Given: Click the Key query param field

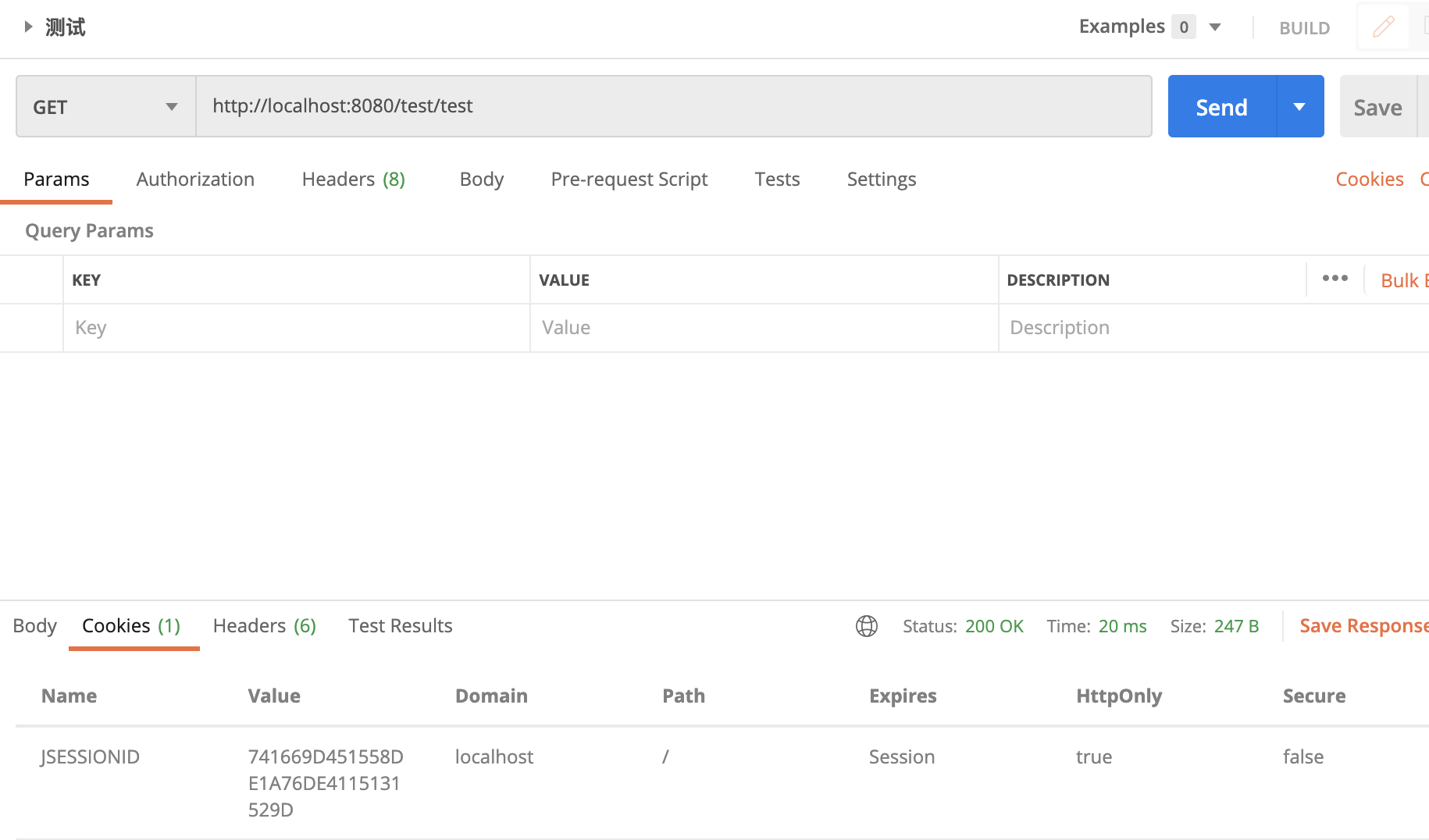Looking at the screenshot, I should (296, 328).
